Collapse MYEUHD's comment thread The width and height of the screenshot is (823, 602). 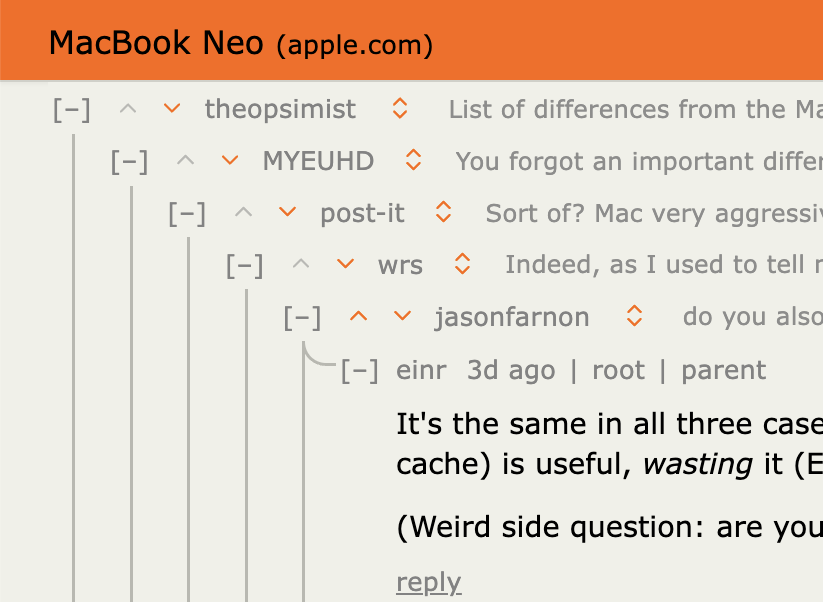pyautogui.click(x=128, y=162)
